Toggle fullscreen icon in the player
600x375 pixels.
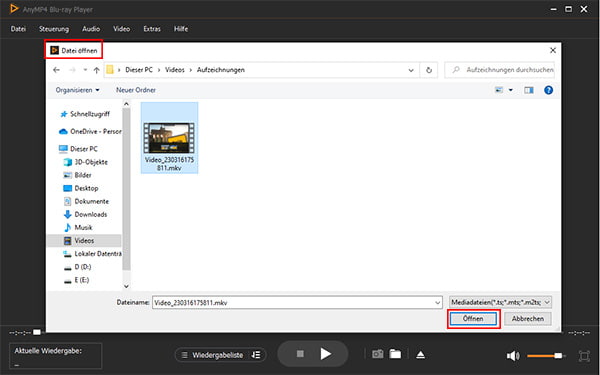[584, 356]
